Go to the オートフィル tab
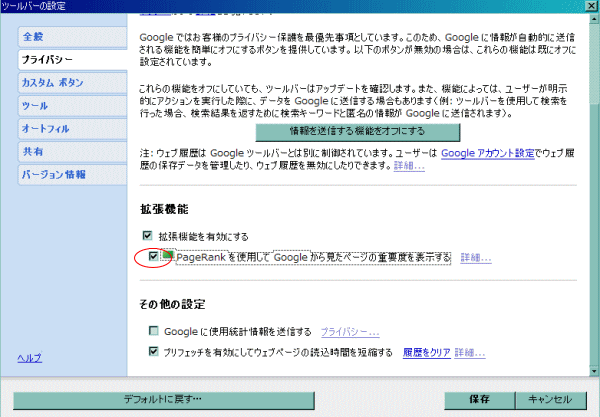Image resolution: width=600 pixels, height=417 pixels. tap(72, 129)
